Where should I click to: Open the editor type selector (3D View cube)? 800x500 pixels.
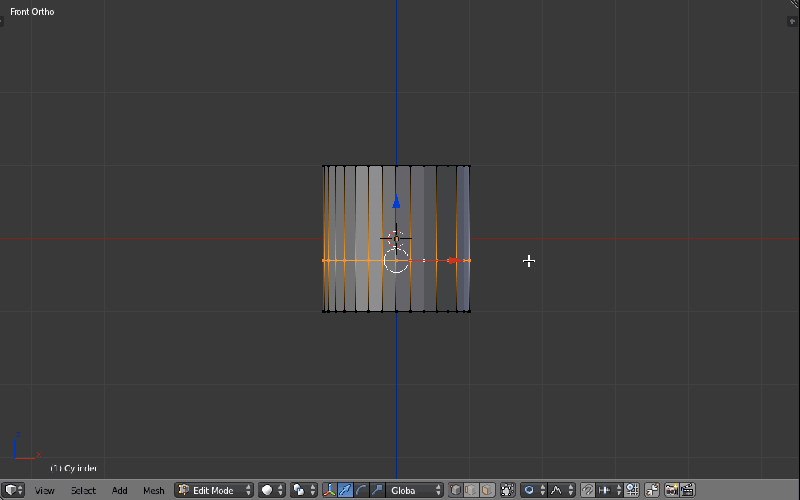point(13,490)
